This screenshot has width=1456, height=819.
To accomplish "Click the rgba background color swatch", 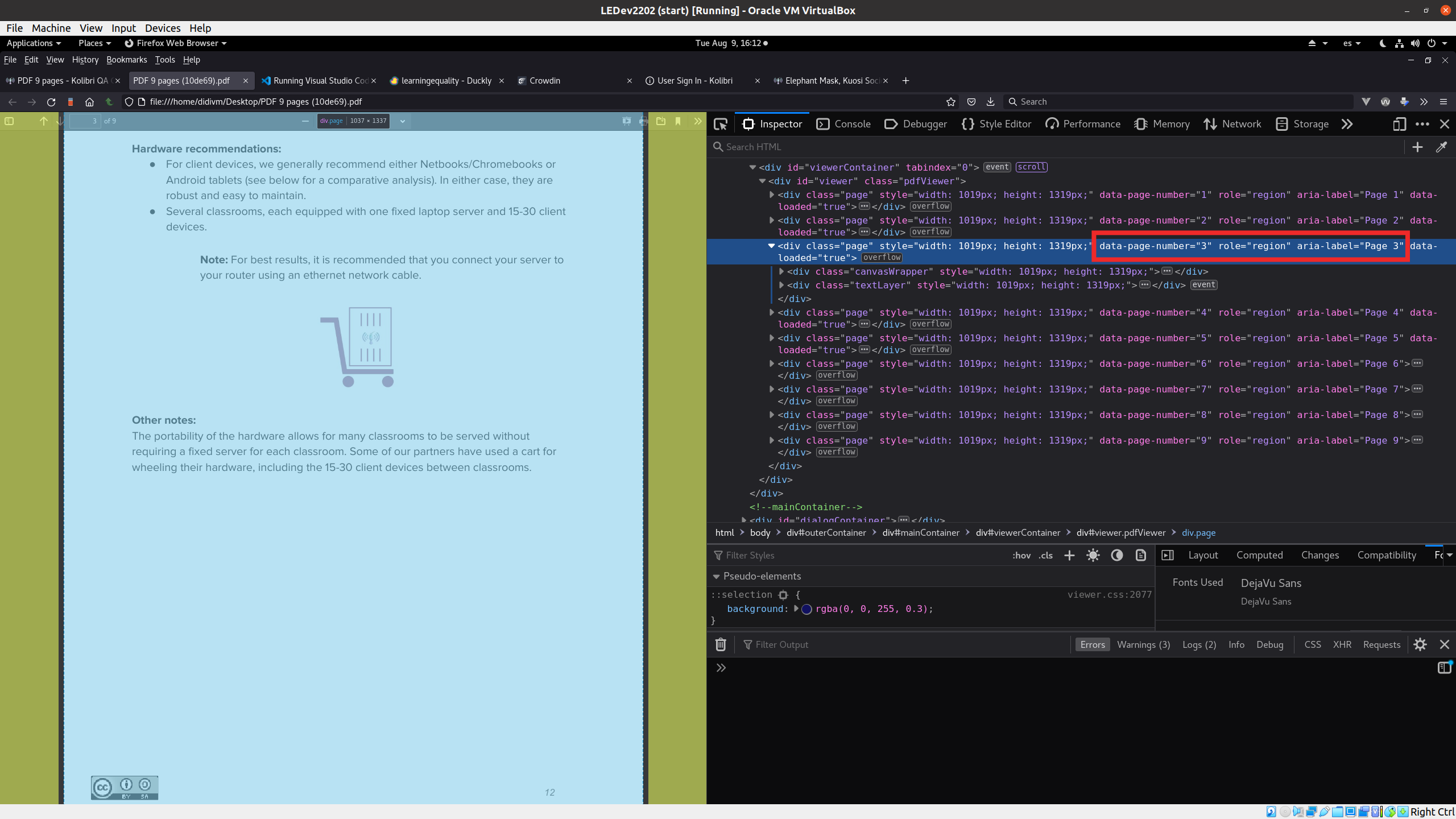I will 806,609.
